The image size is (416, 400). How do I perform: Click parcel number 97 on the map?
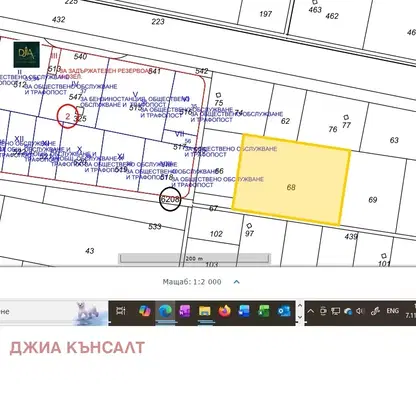(x=249, y=234)
